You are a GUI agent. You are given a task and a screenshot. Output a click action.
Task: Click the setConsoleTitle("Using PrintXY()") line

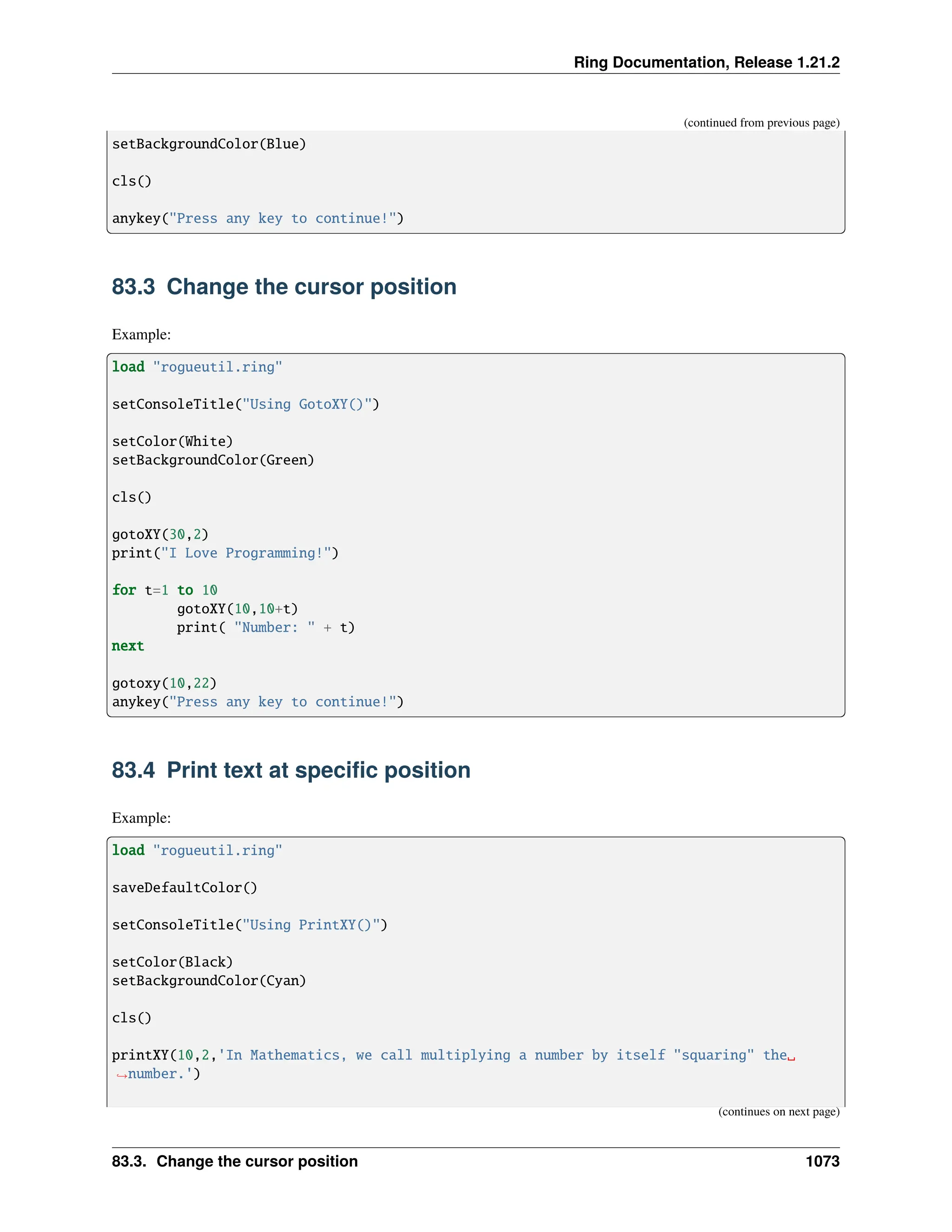(249, 925)
